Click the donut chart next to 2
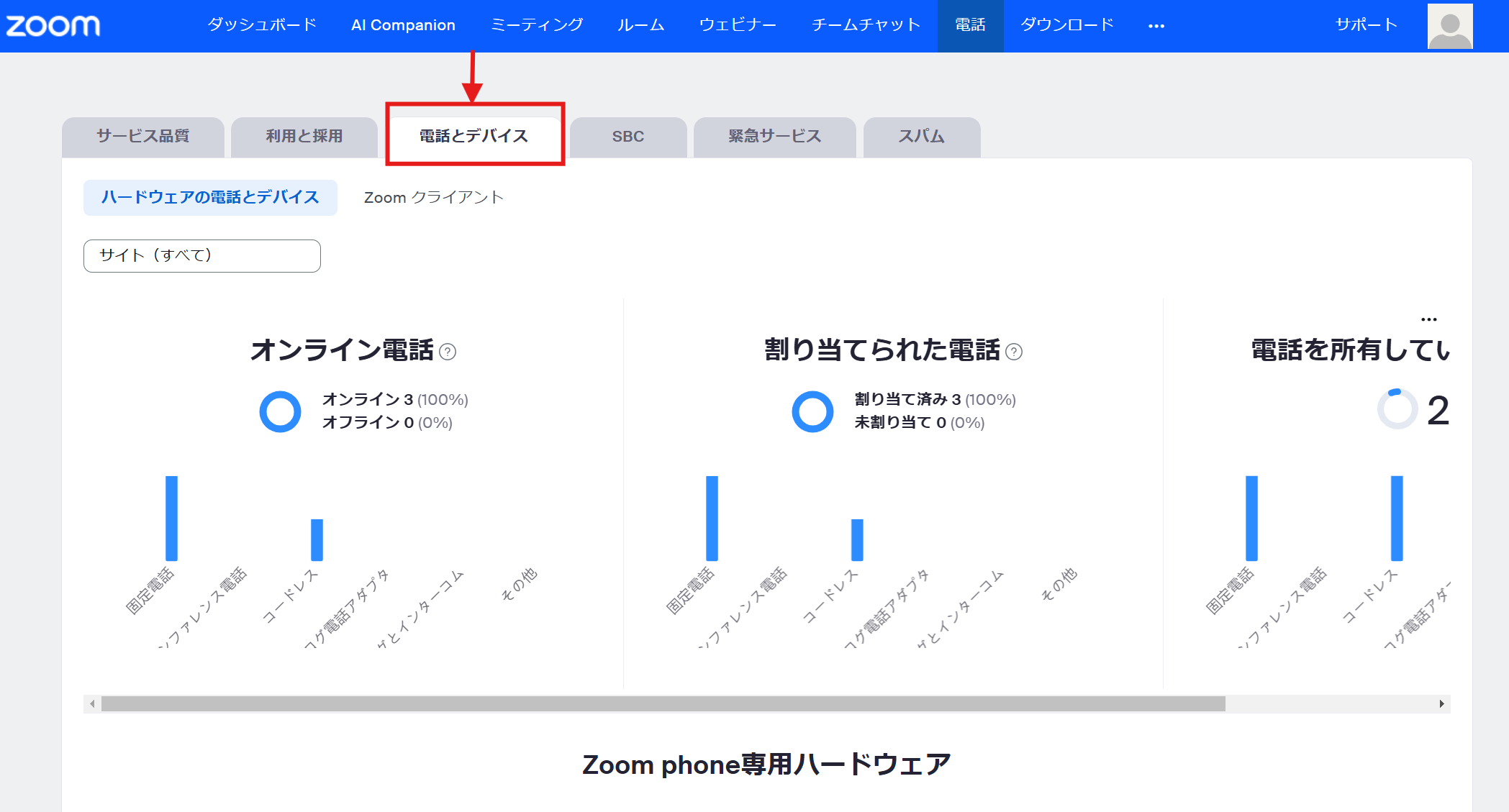The height and width of the screenshot is (812, 1509). coord(1397,409)
